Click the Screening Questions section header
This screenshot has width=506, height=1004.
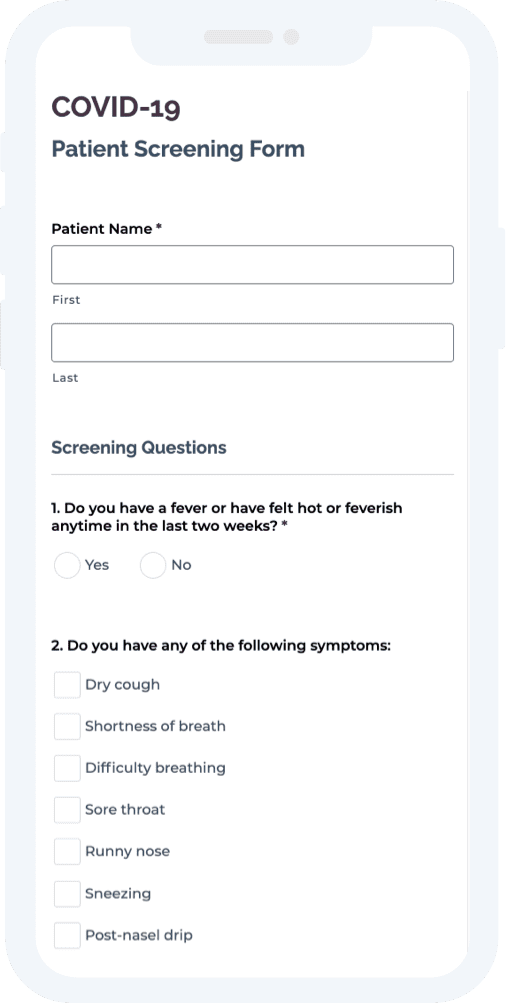click(x=139, y=448)
